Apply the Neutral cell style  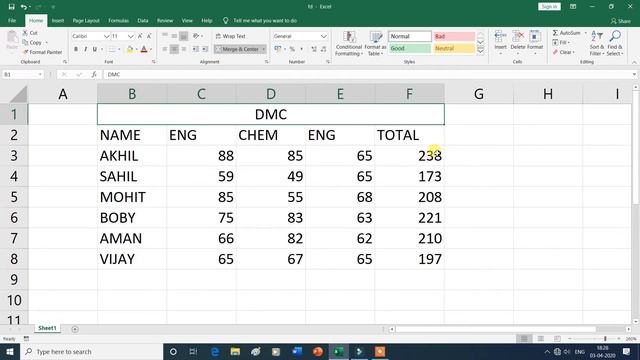click(454, 48)
